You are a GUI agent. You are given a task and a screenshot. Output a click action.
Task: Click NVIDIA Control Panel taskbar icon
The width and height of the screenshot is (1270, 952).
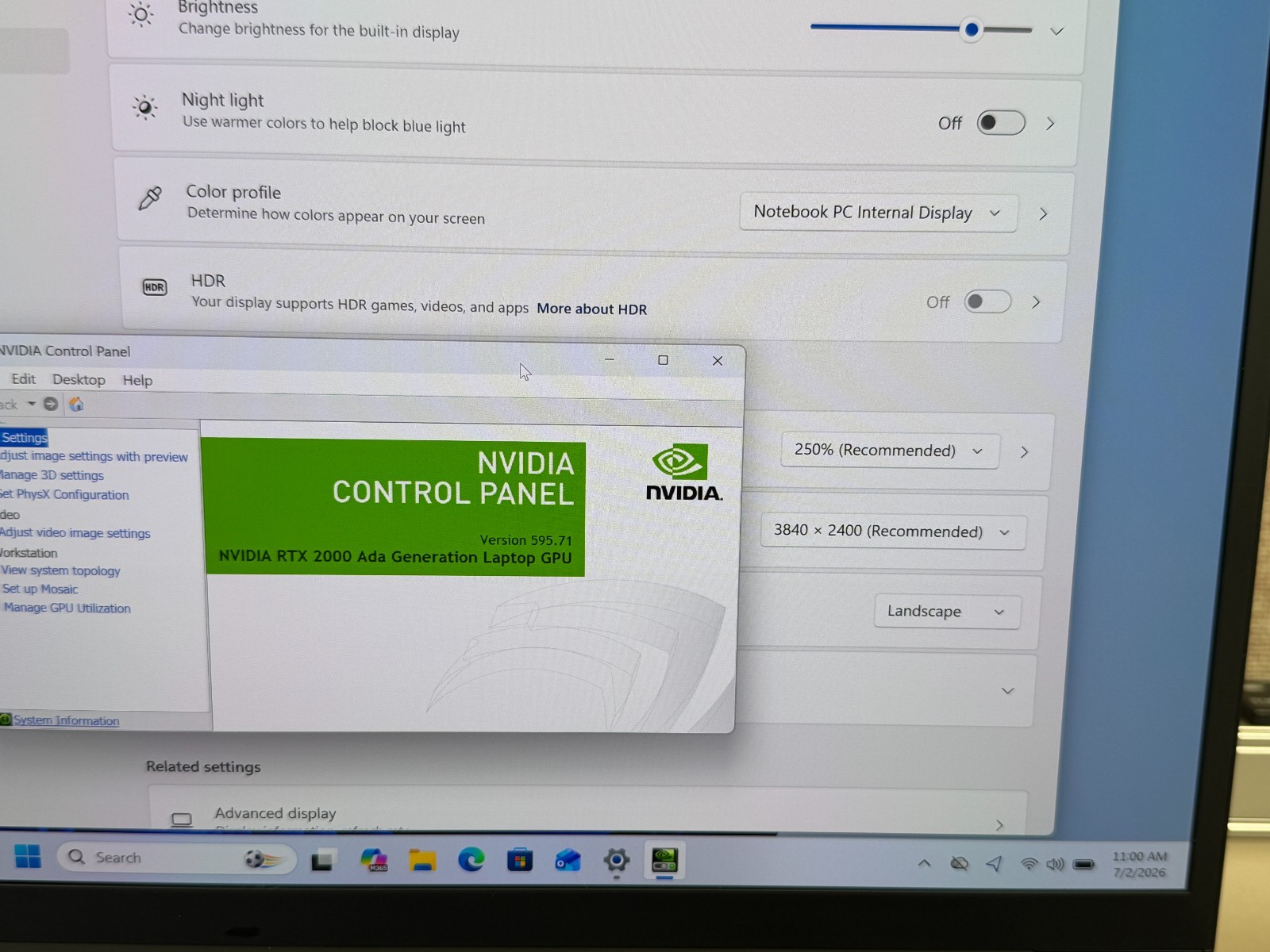point(664,861)
